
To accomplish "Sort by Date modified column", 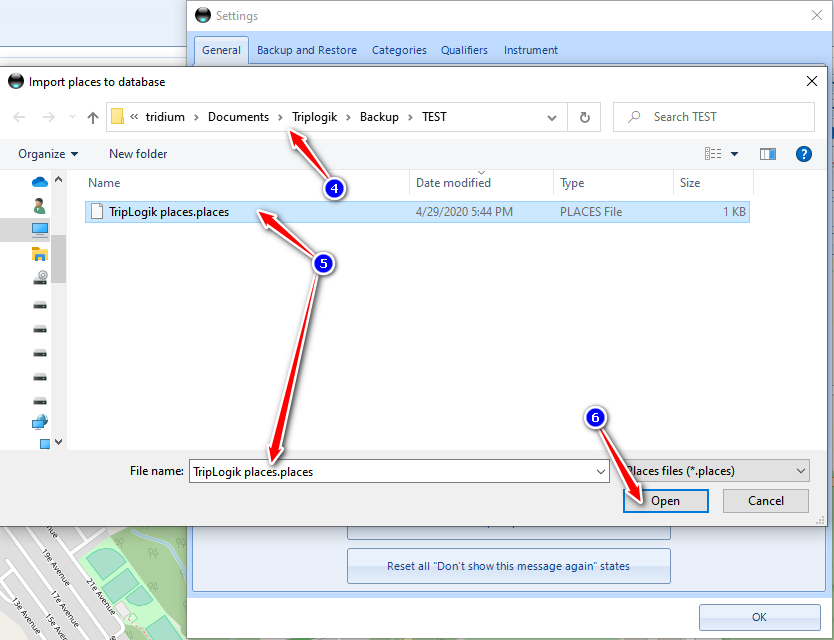I will click(482, 183).
